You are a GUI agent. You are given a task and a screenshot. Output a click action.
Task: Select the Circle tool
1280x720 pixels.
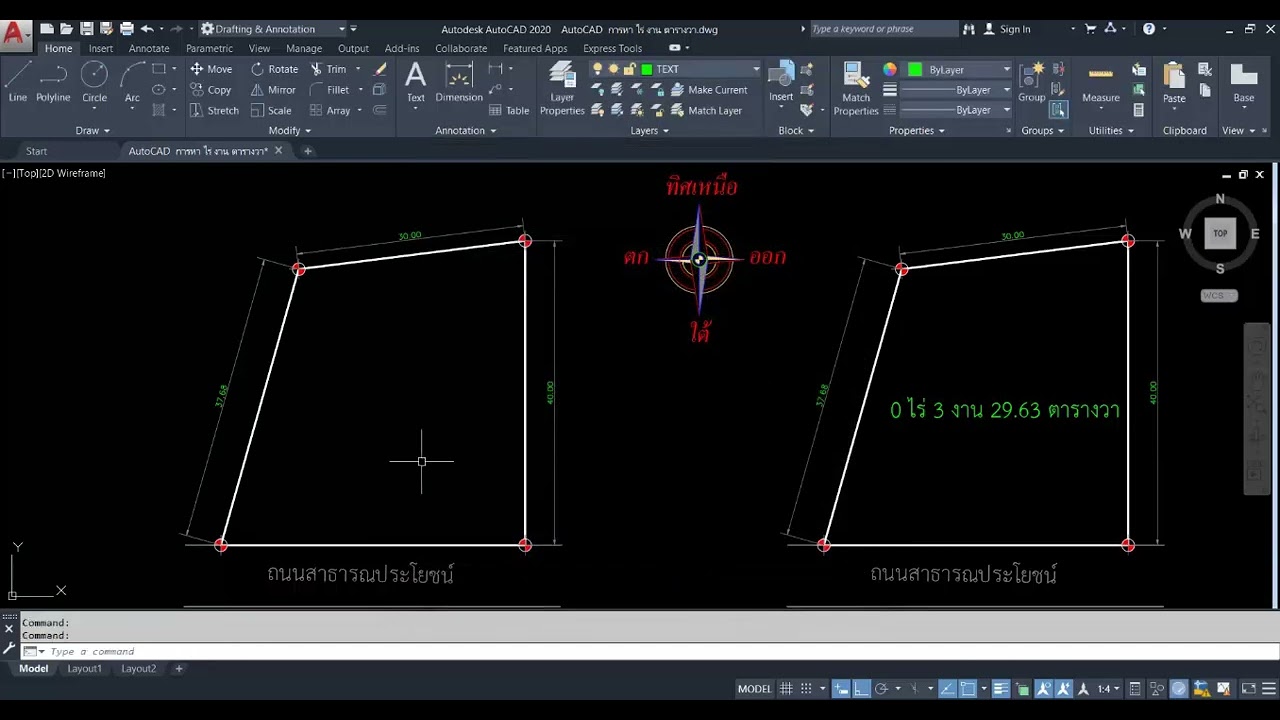(x=94, y=82)
